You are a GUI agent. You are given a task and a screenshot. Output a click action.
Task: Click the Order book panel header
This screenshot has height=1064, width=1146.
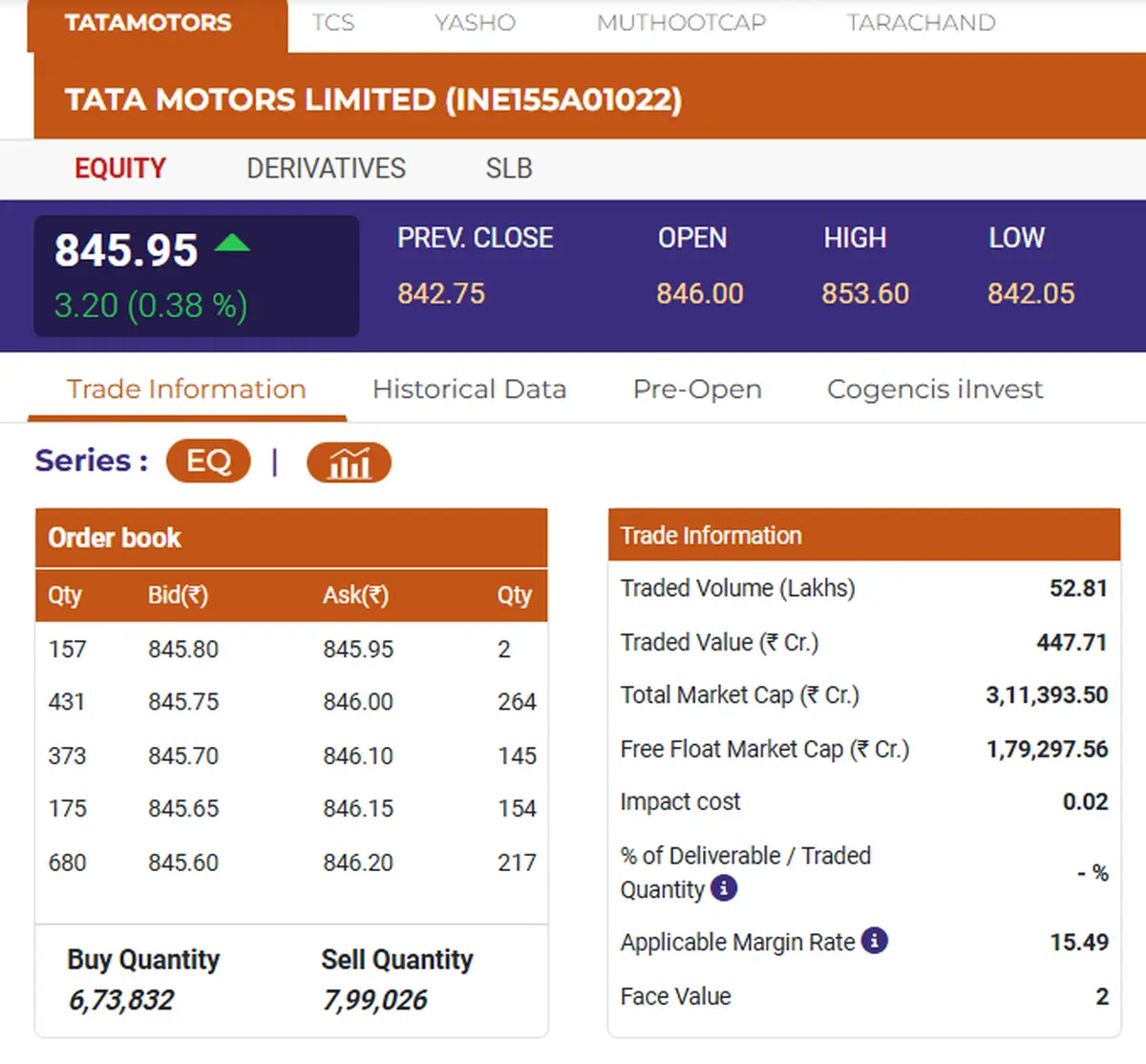(291, 538)
